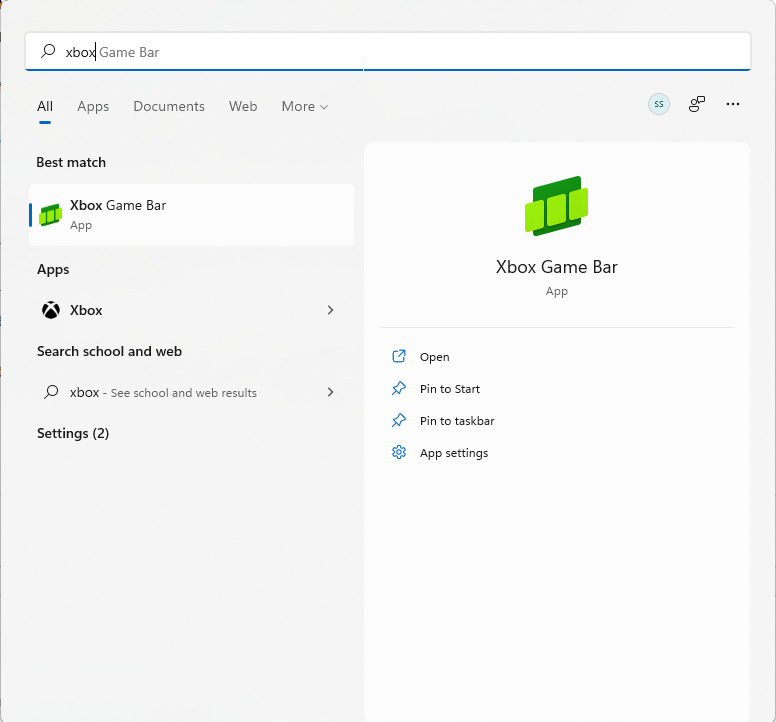The width and height of the screenshot is (776, 722).
Task: Choose Pin to taskbar
Action: (457, 421)
